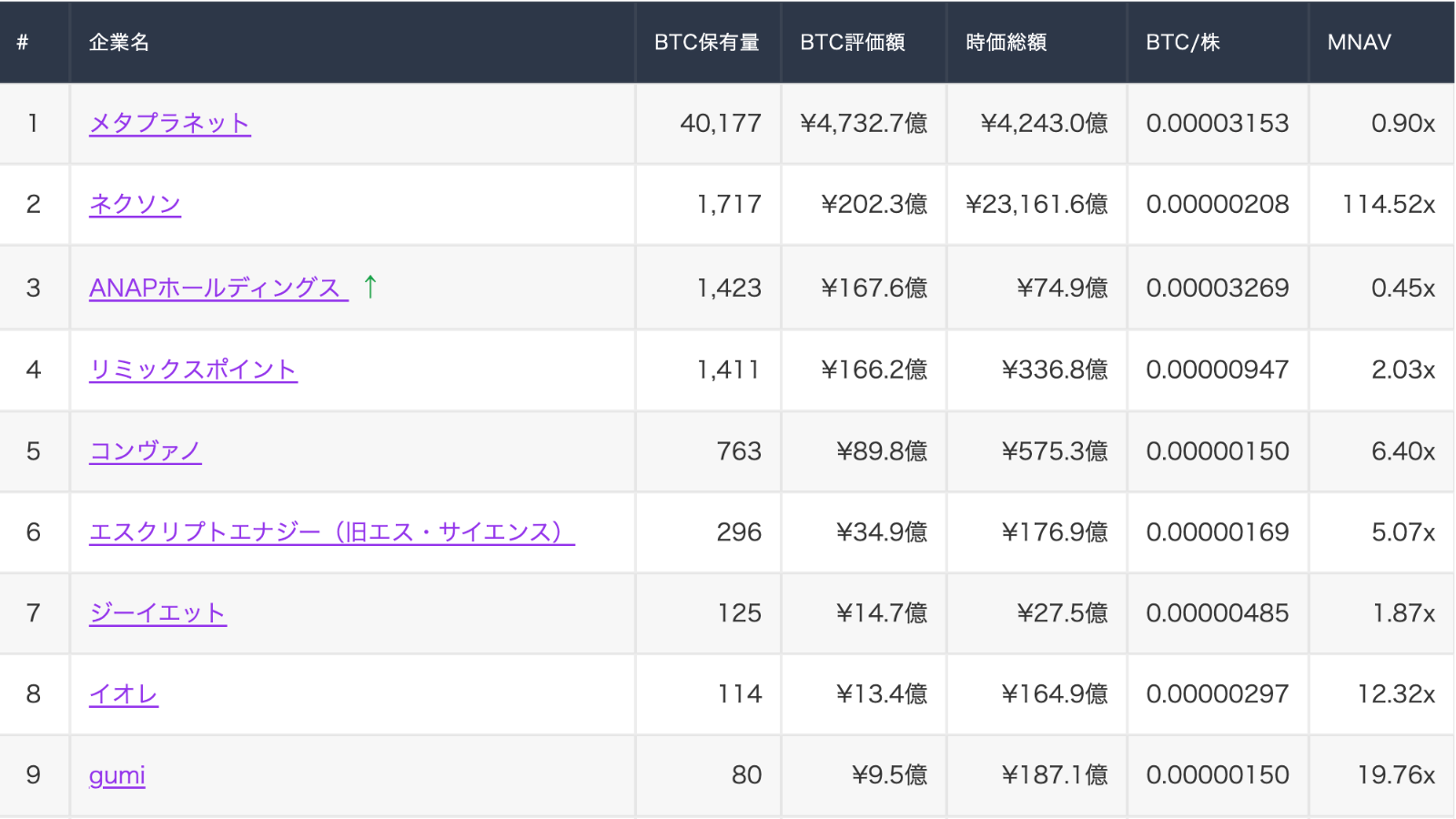Screen dimensions: 1456x819
Task: Click the green up arrow next to ANAPホールディングス
Action: [x=368, y=287]
